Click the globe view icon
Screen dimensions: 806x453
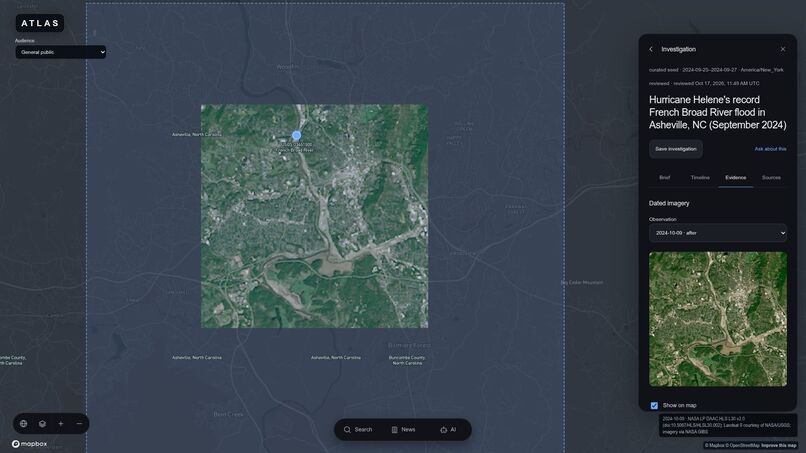pos(24,424)
